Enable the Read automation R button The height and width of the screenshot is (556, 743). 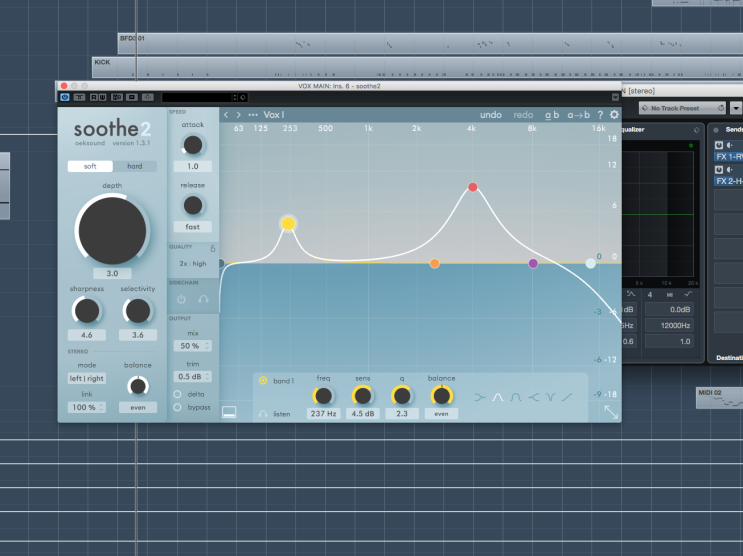(94, 97)
